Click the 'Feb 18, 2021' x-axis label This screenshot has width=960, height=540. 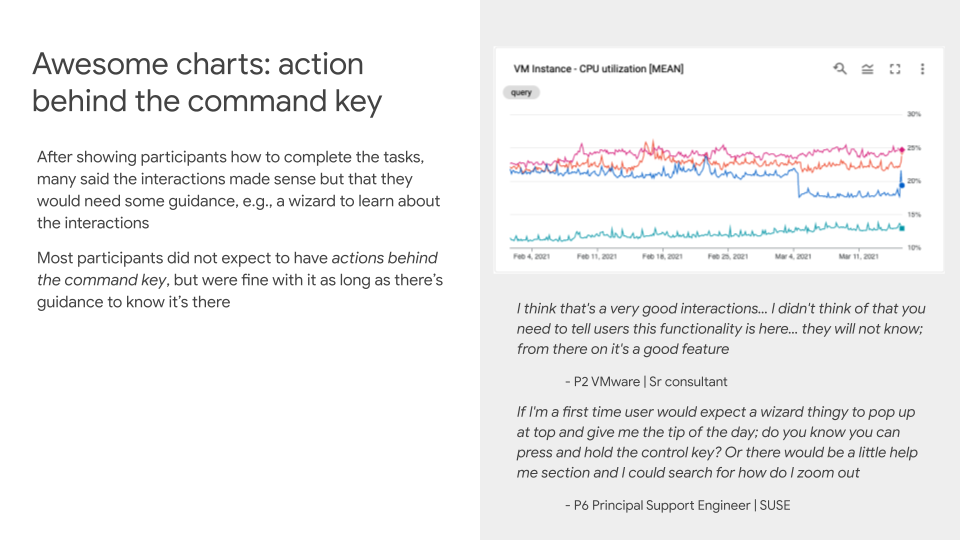tap(661, 258)
